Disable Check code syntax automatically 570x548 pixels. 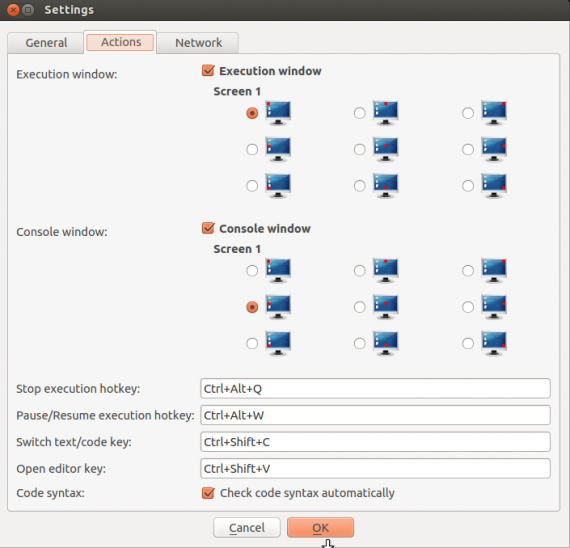click(x=208, y=493)
